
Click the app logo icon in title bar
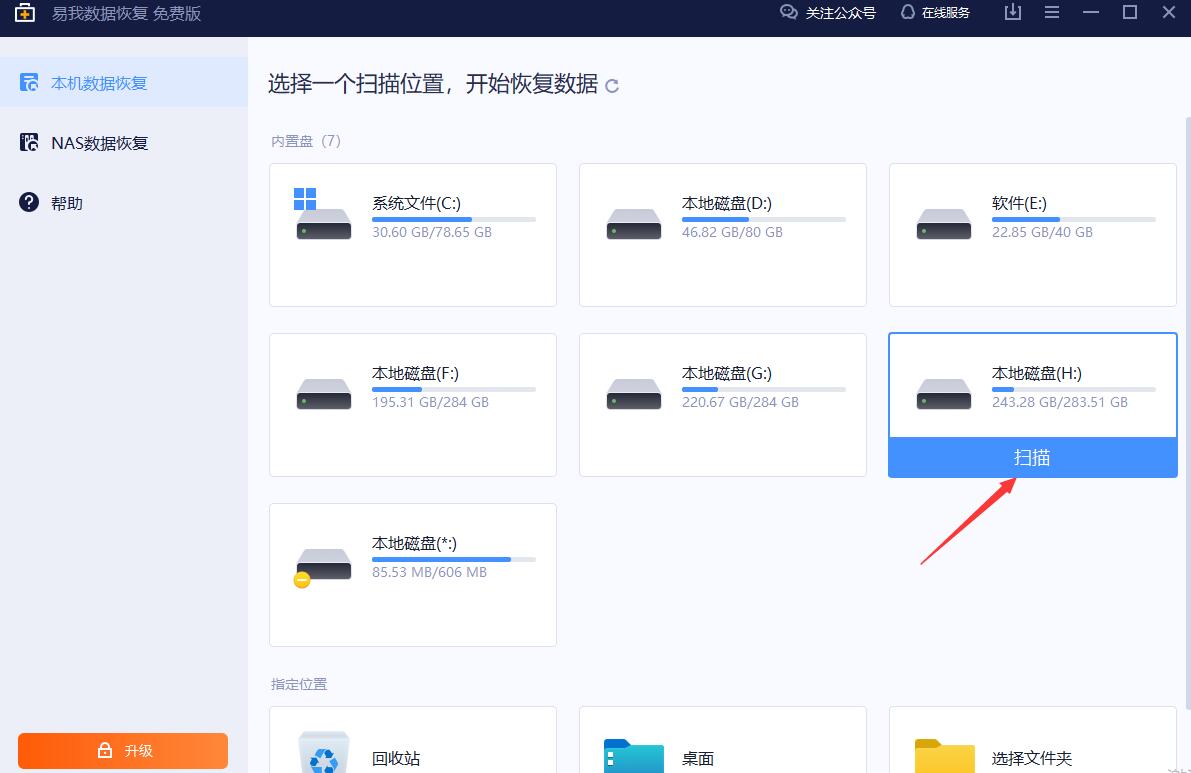click(24, 12)
